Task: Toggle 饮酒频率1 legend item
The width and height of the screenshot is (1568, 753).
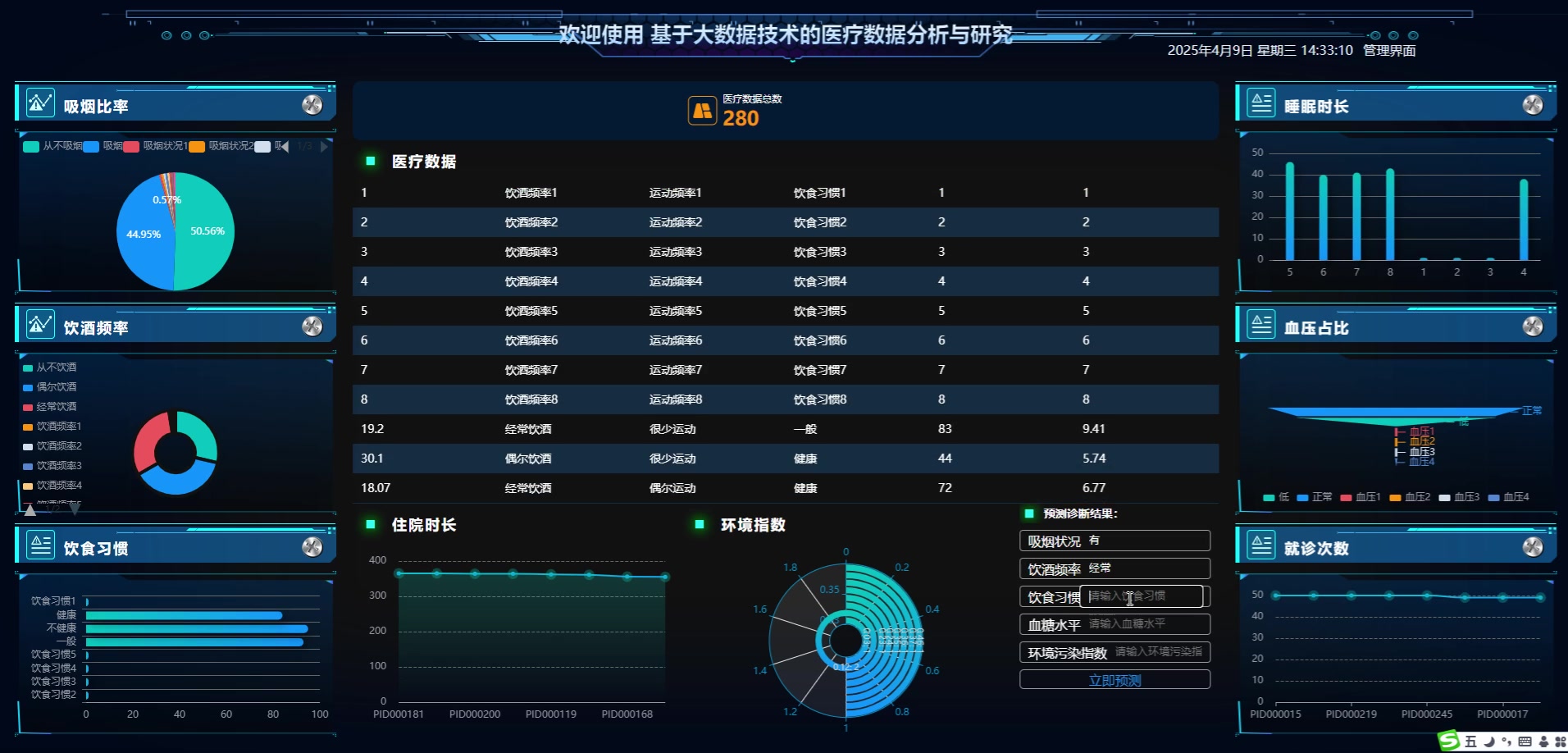Action: (52, 427)
